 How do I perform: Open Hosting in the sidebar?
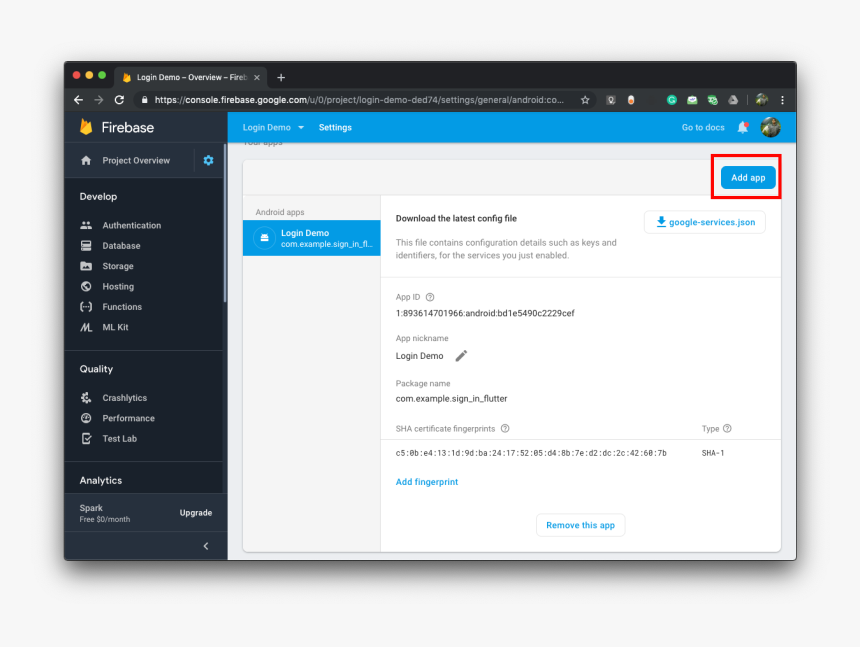[118, 286]
